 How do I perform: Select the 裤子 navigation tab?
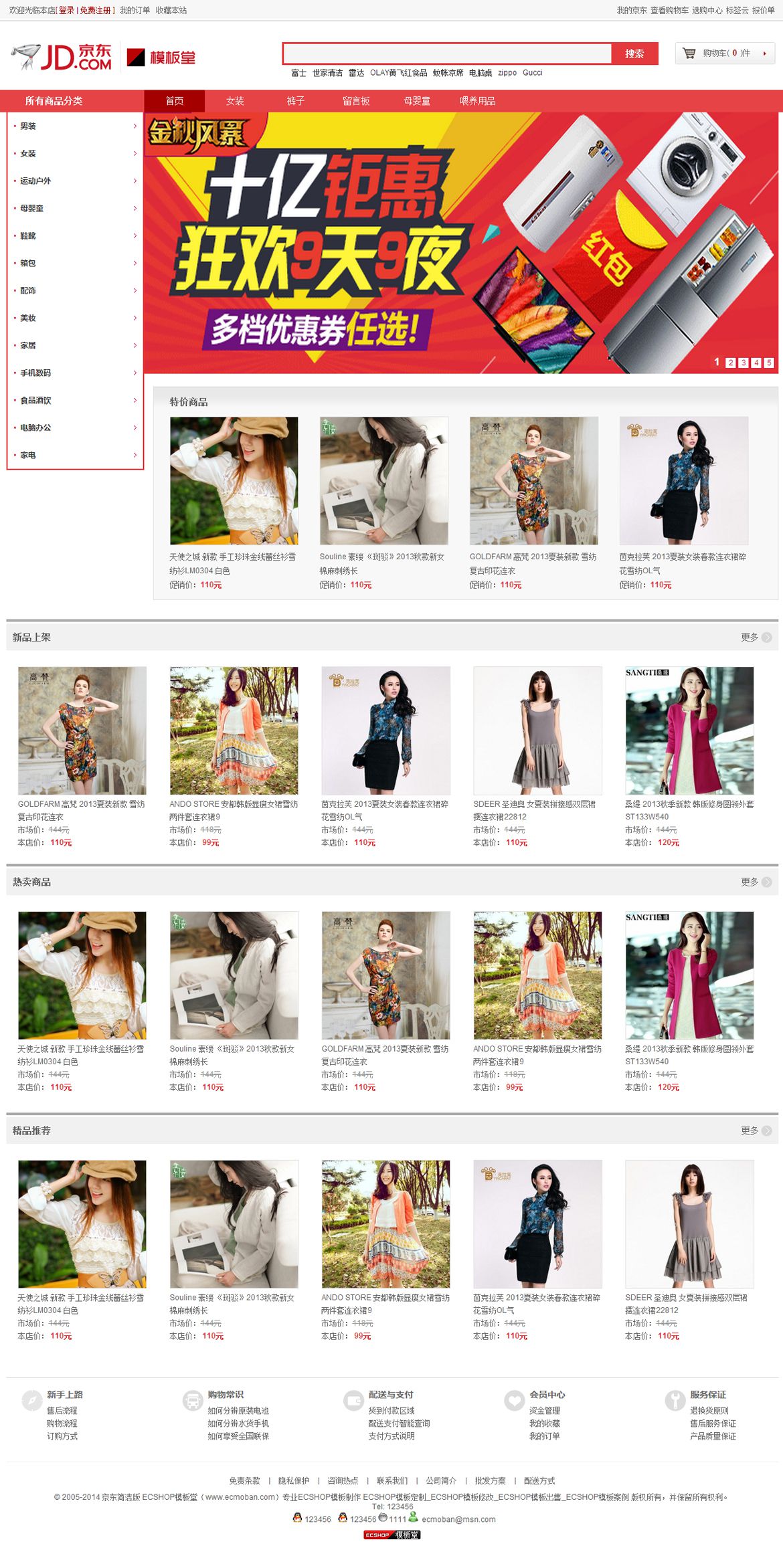click(x=296, y=101)
